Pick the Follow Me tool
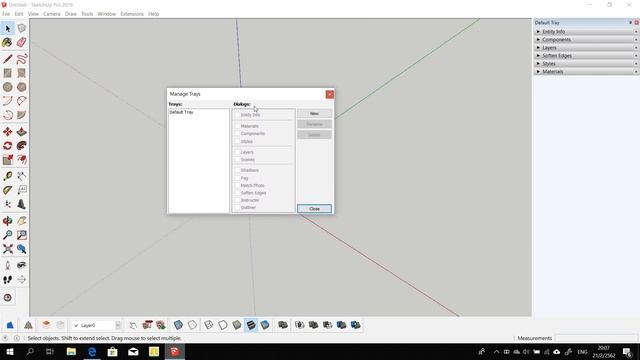Screen dimensions: 640x360 [22, 146]
